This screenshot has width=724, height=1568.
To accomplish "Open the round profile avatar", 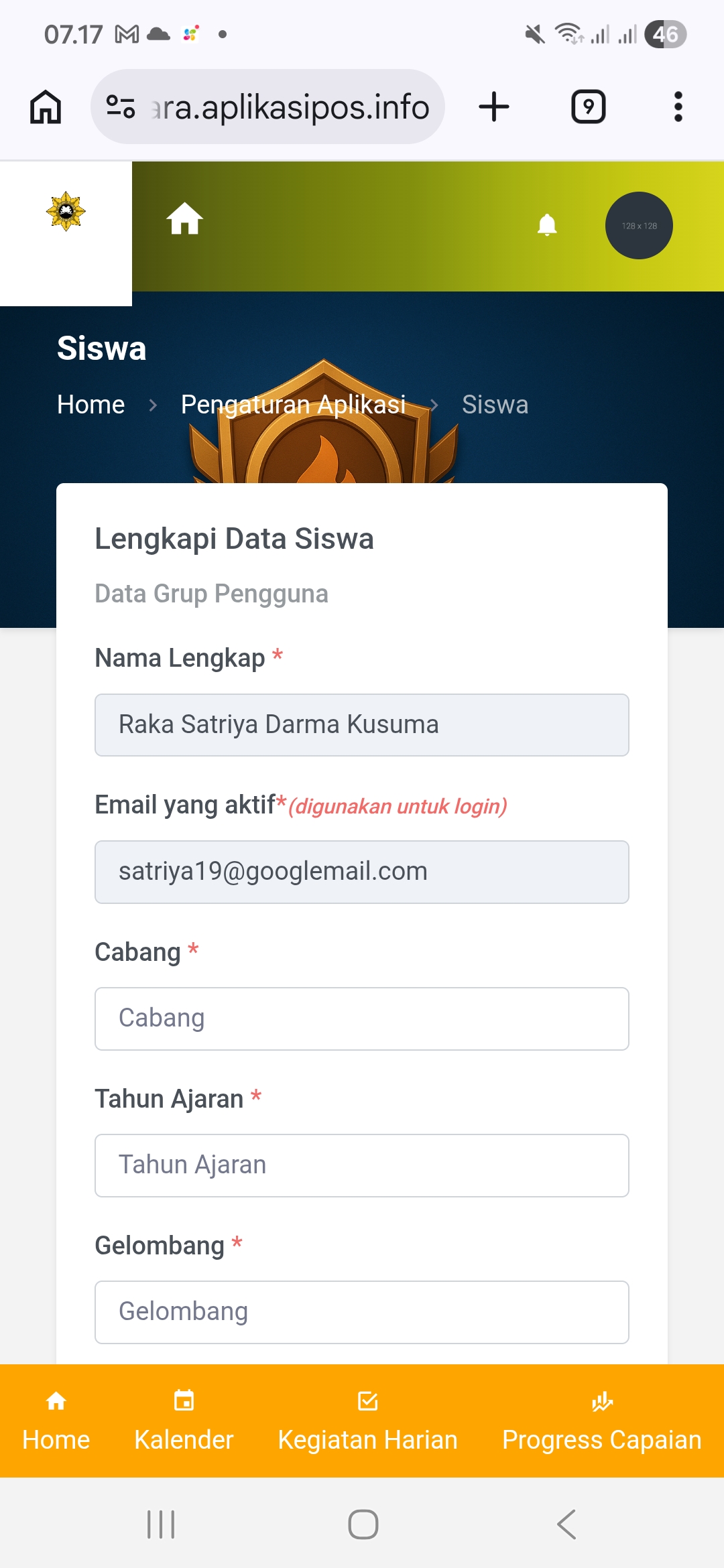I will click(639, 225).
